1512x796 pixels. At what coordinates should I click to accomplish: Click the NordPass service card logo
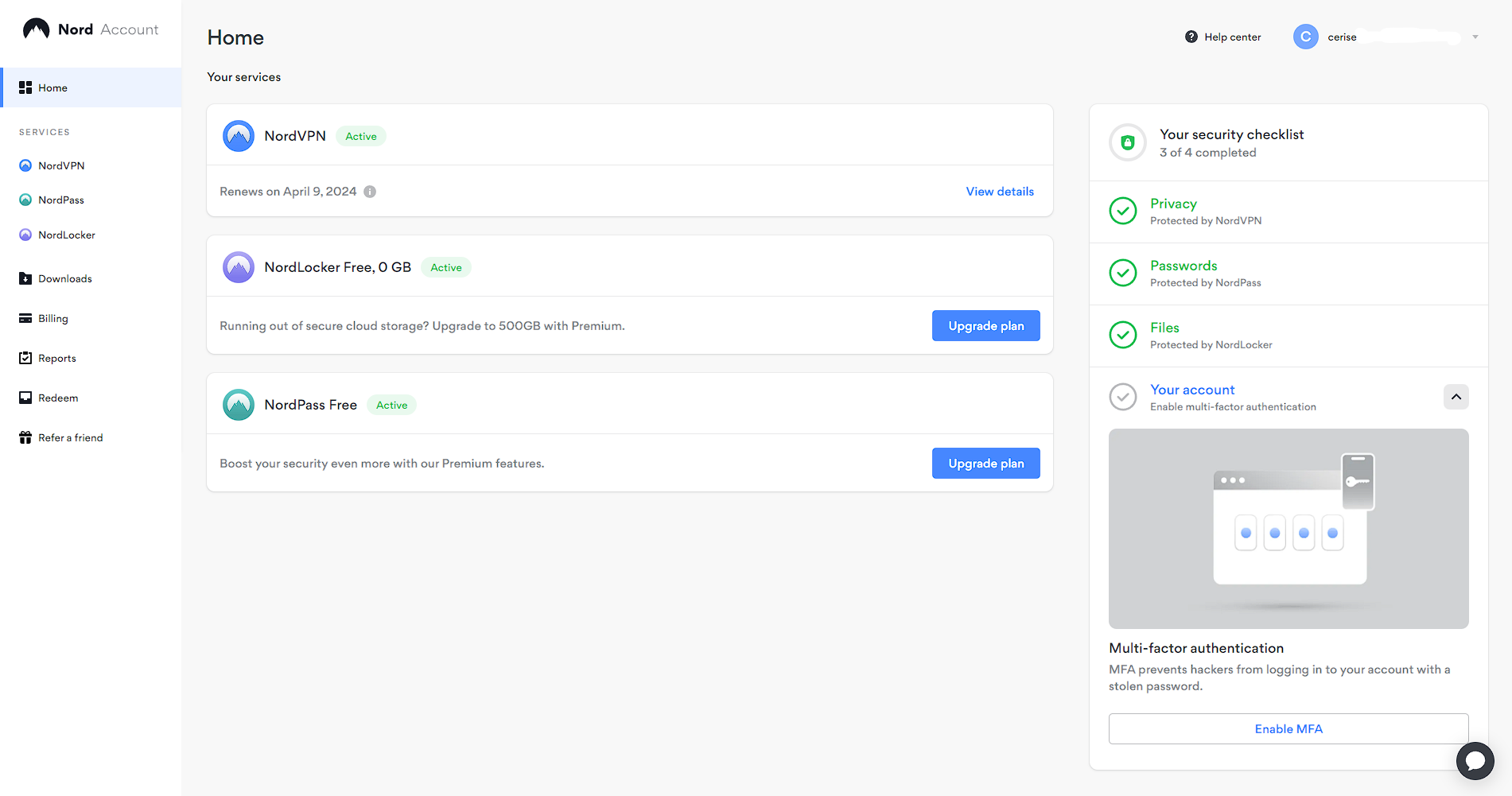239,405
